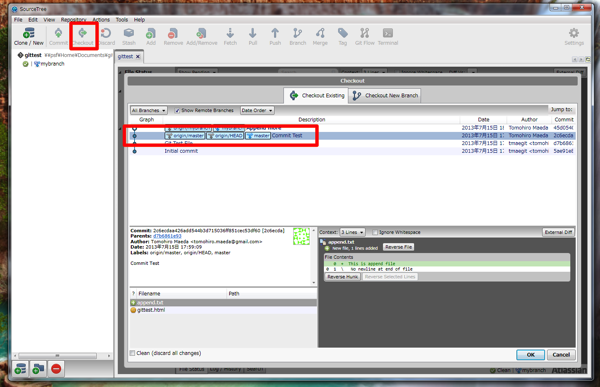Enable Ignore Whitespace checkbox in diff panel
Image resolution: width=600 pixels, height=387 pixels.
coord(375,232)
